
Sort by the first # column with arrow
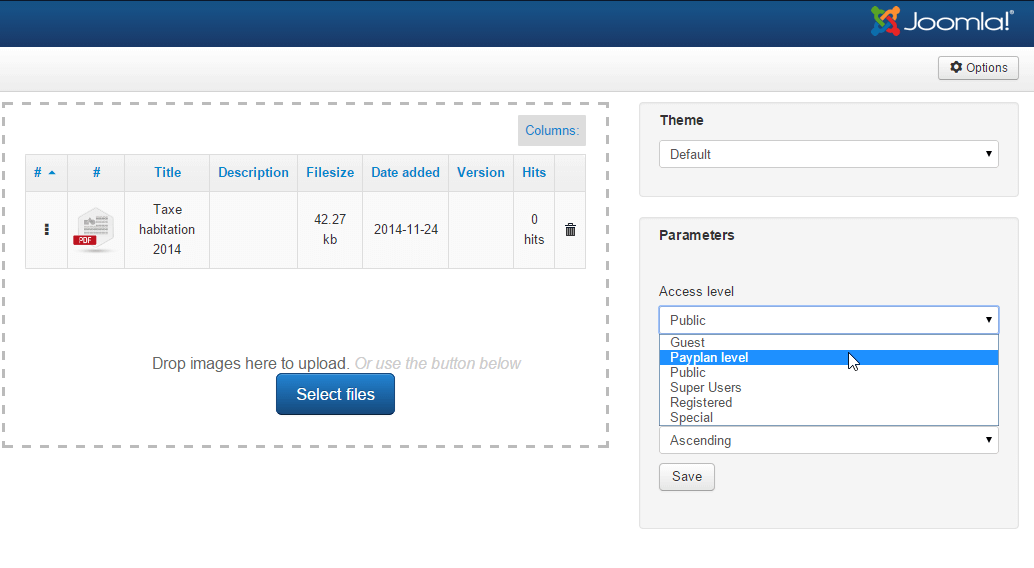(45, 173)
